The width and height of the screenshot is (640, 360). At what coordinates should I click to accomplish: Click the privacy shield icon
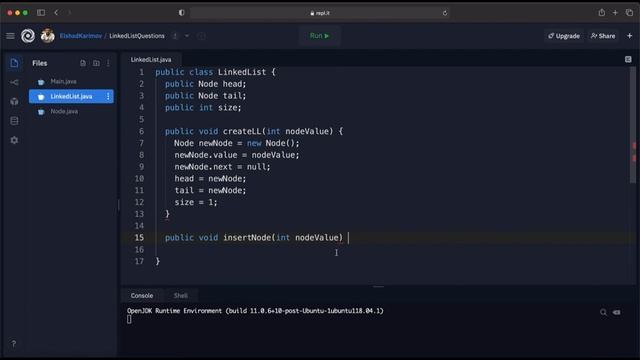pos(181,13)
